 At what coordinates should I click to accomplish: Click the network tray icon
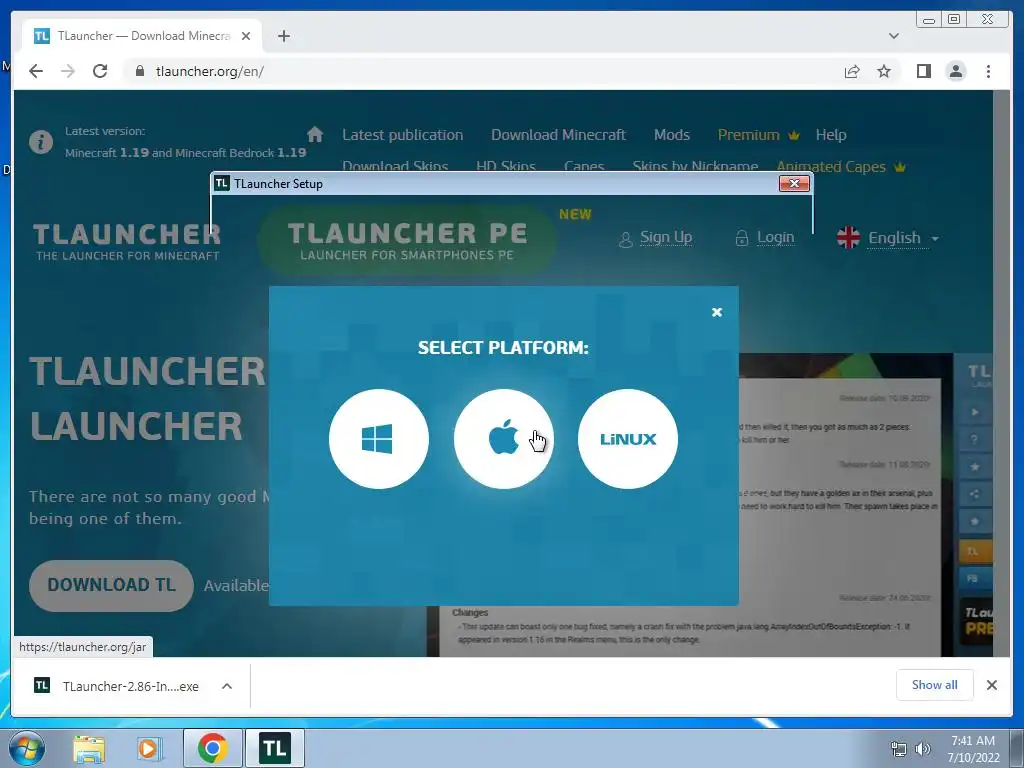[x=899, y=749]
